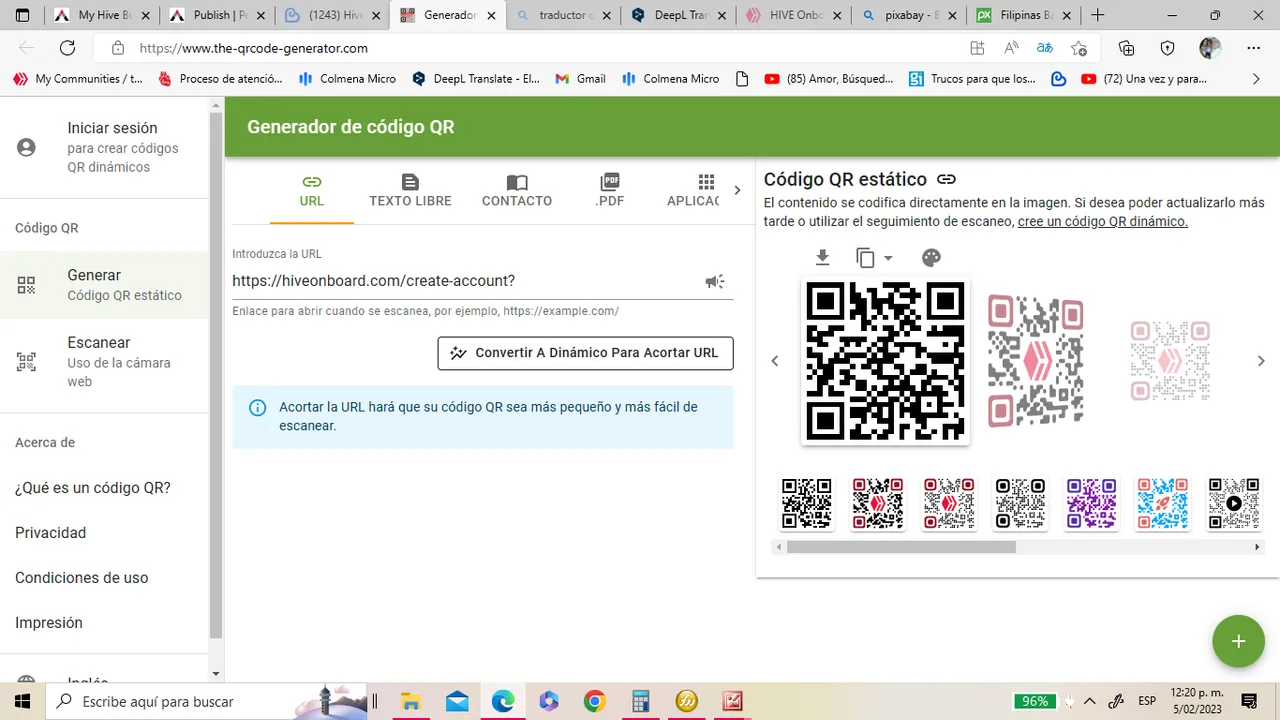Open the Windows Start menu
Viewport: 1280px width, 720px height.
[22, 701]
